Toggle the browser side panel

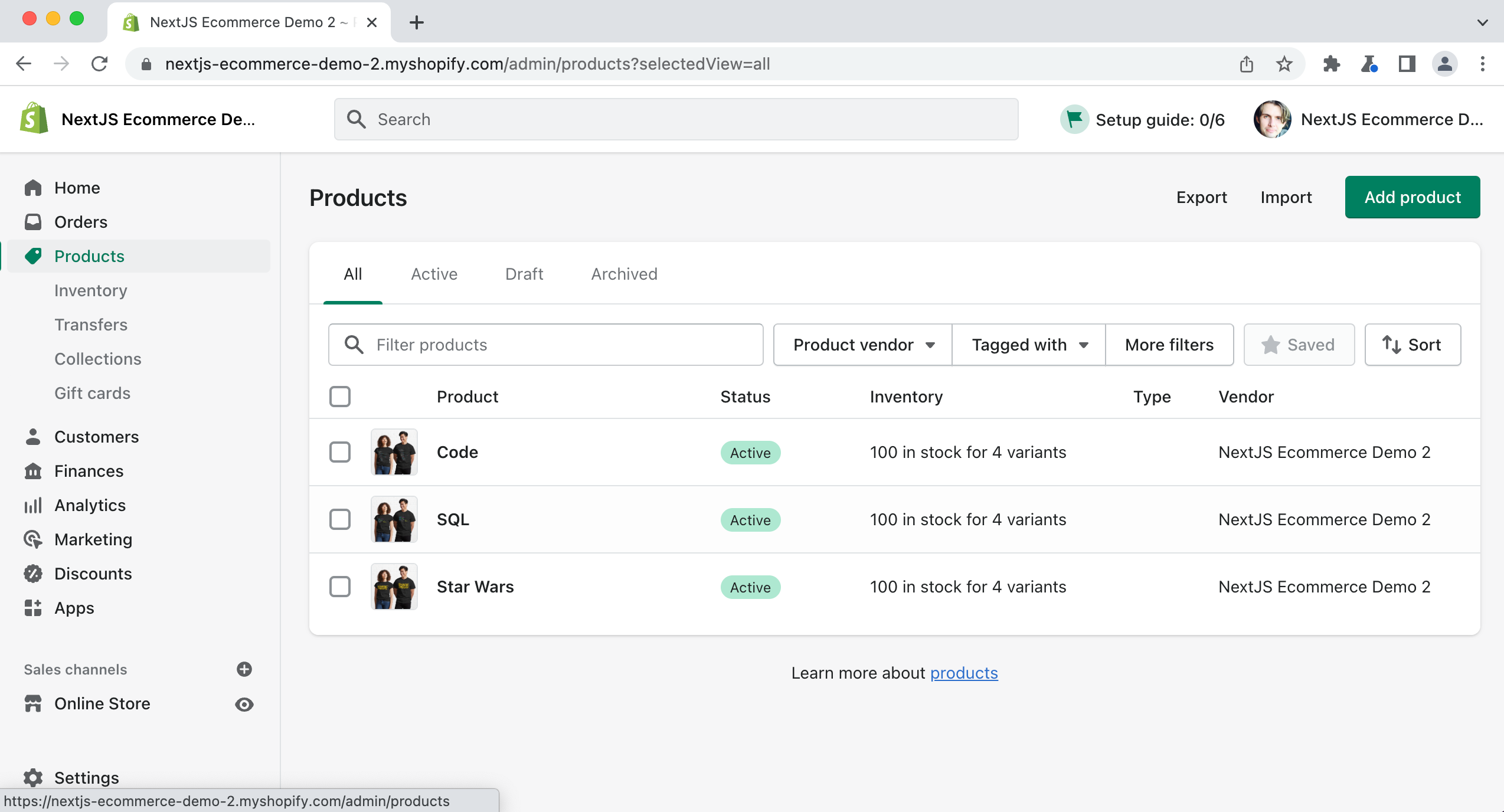click(1407, 64)
